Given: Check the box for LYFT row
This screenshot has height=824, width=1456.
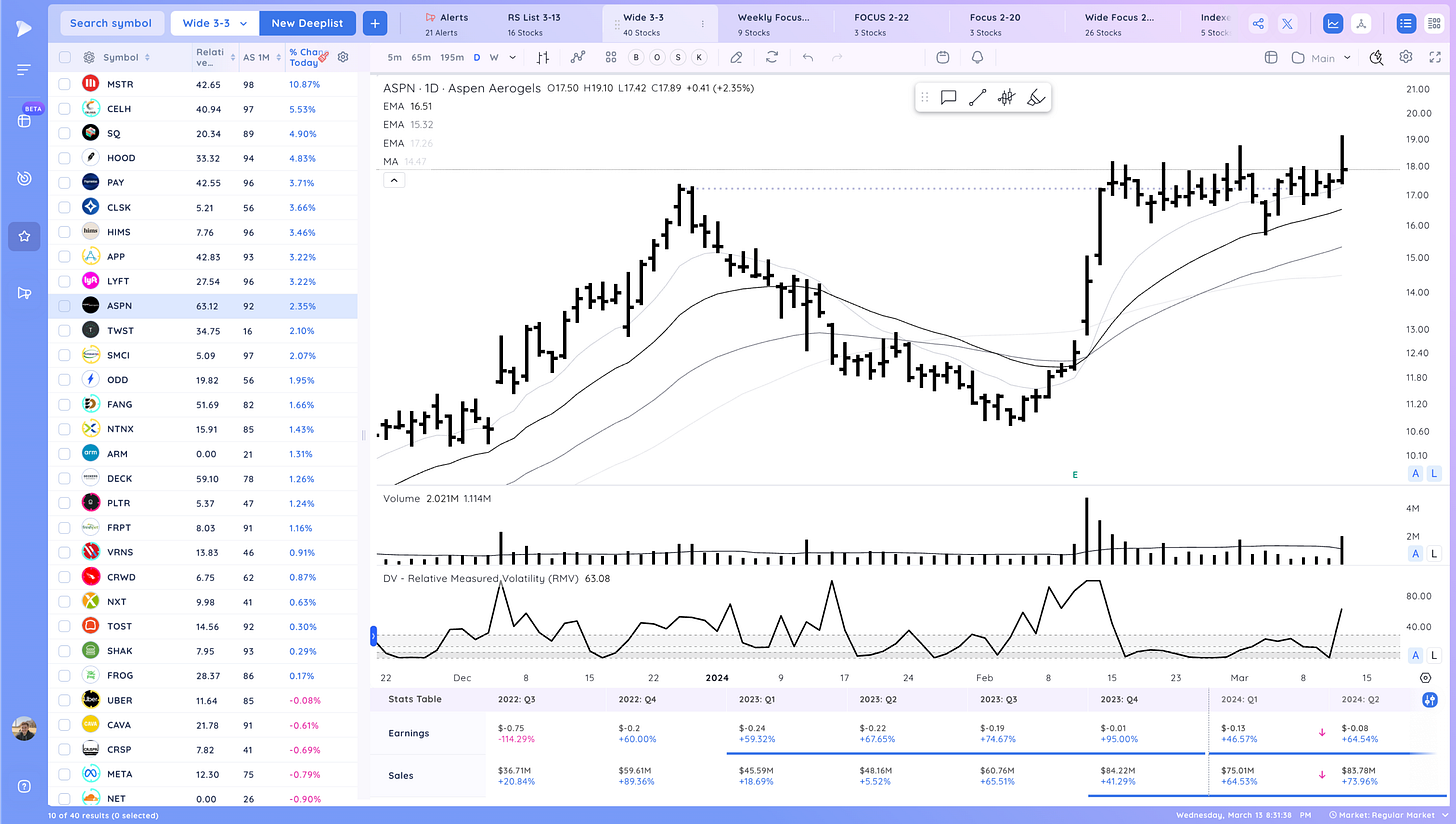Looking at the screenshot, I should 65,281.
